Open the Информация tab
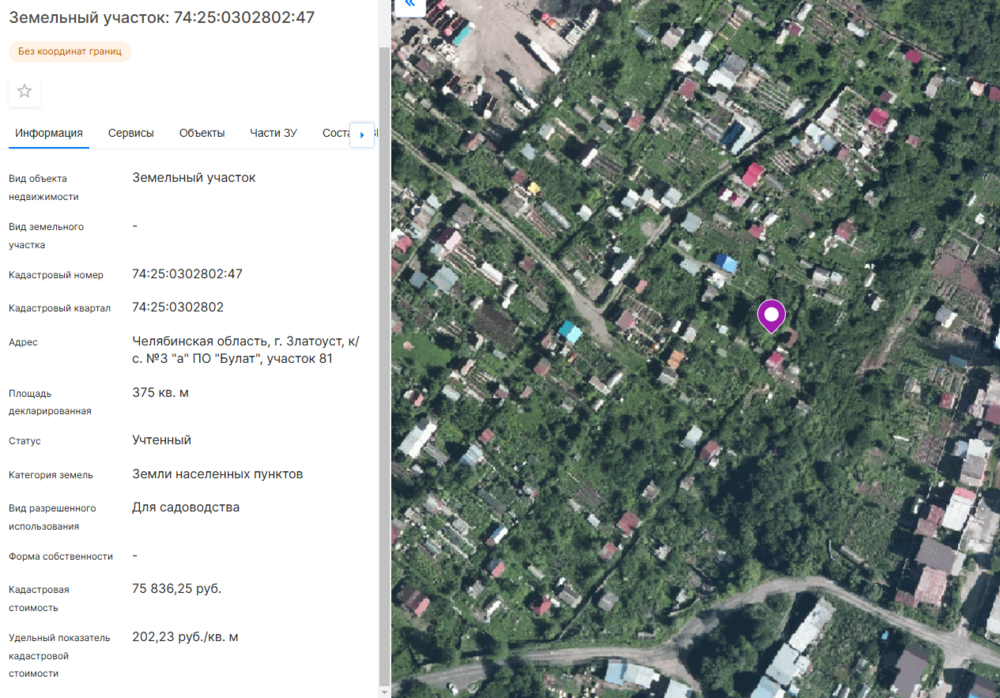 point(48,133)
